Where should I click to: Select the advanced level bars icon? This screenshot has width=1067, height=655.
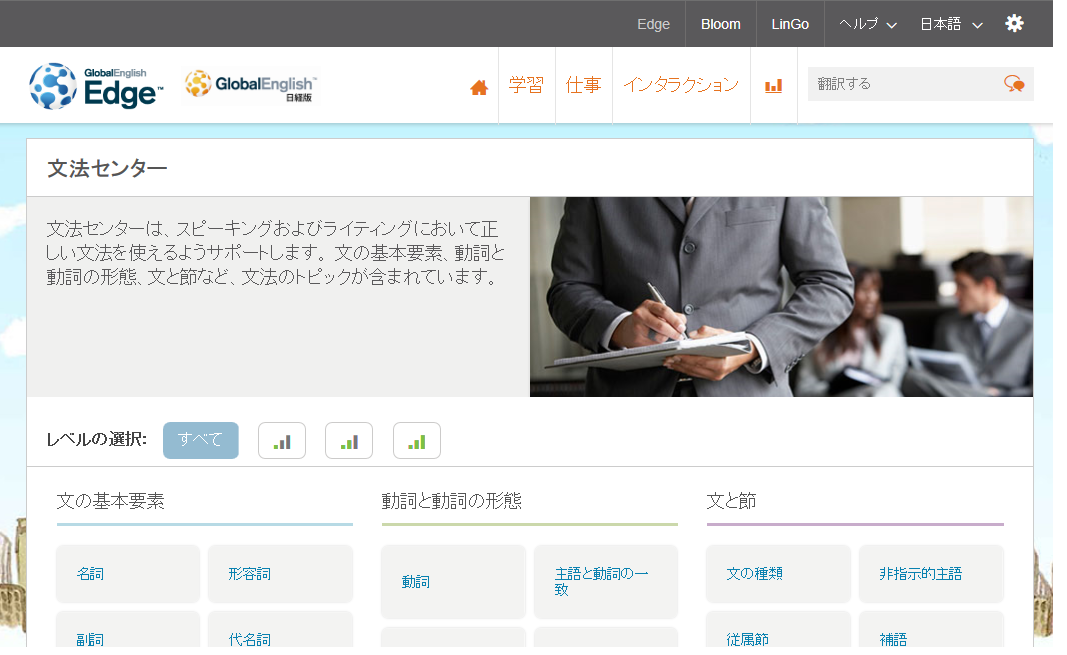pos(416,441)
